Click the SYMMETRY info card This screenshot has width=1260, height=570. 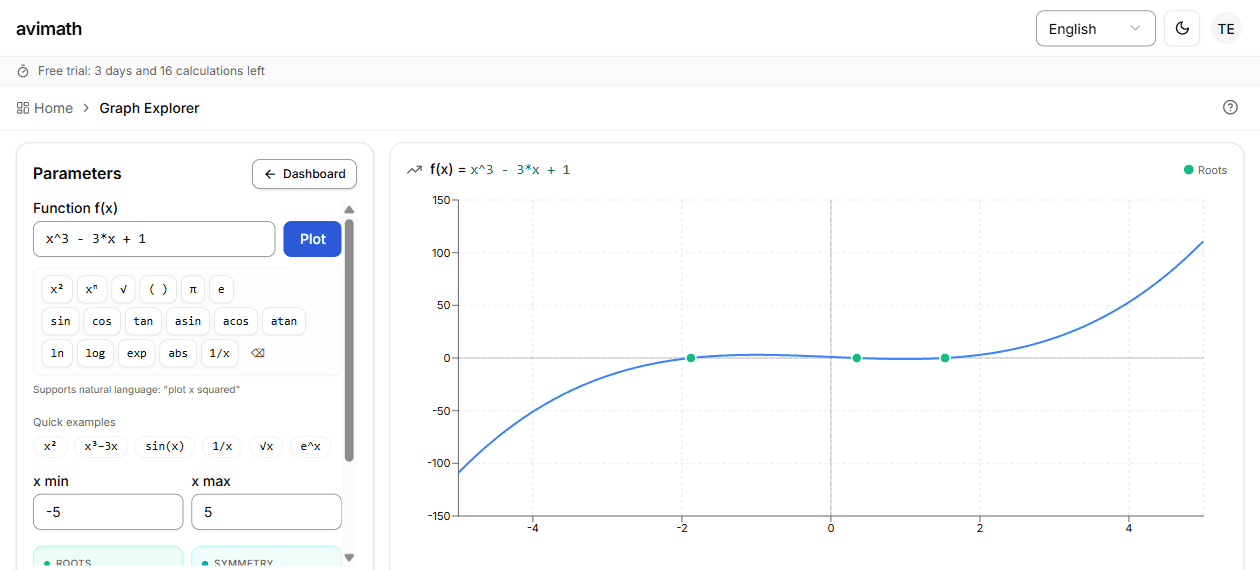coord(267,558)
